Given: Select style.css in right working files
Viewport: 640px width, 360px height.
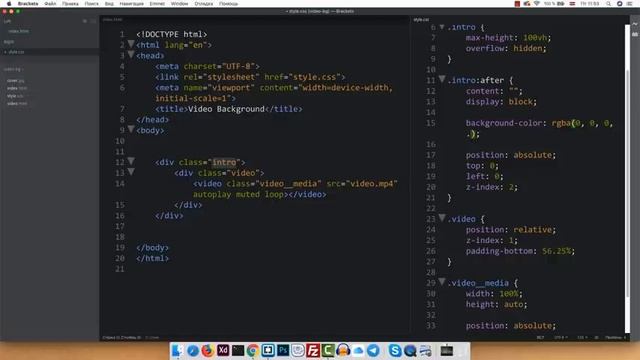Looking at the screenshot, I should 16,52.
